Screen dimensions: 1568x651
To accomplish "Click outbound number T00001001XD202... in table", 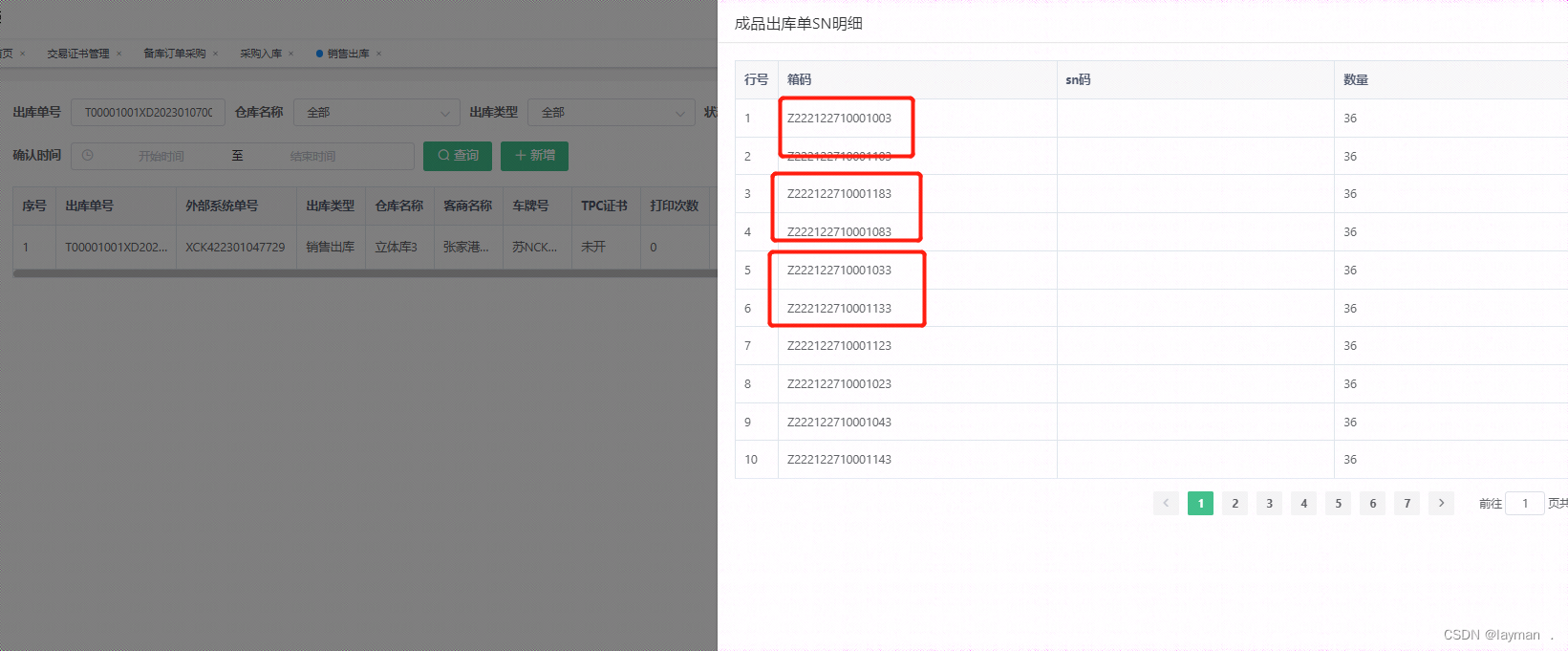I will point(116,247).
